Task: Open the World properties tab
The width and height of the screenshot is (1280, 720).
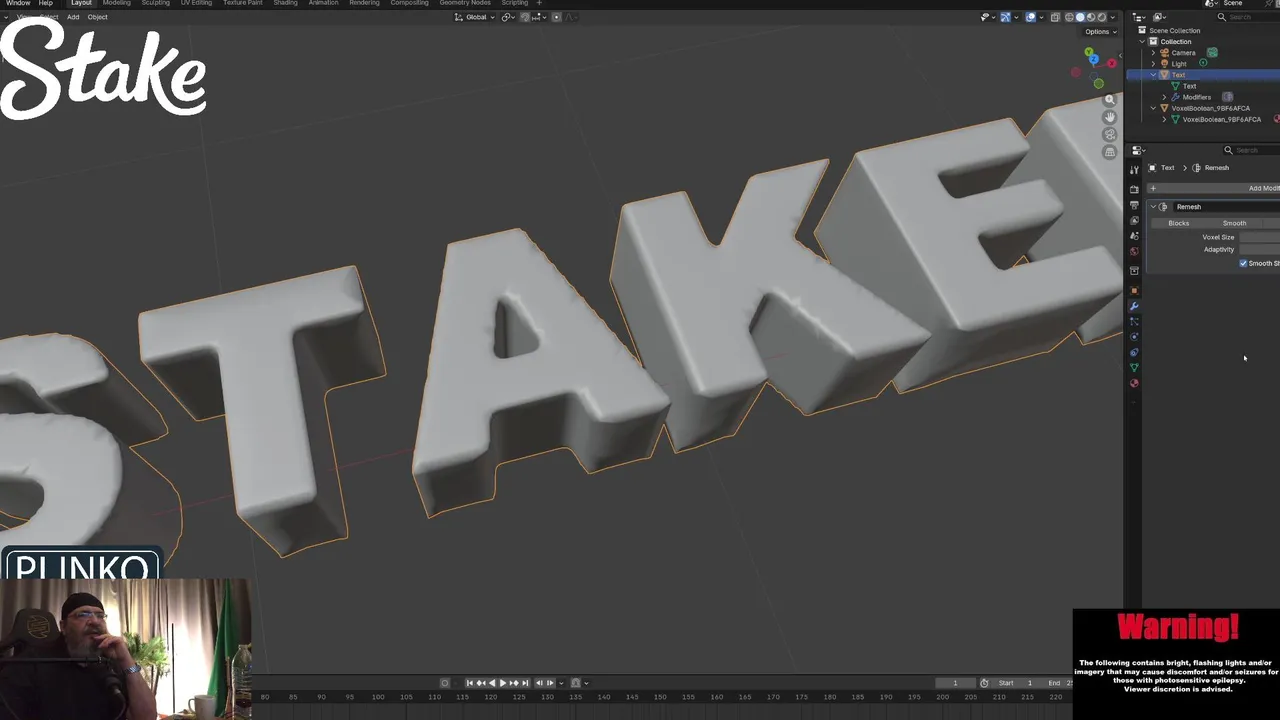Action: (1134, 251)
